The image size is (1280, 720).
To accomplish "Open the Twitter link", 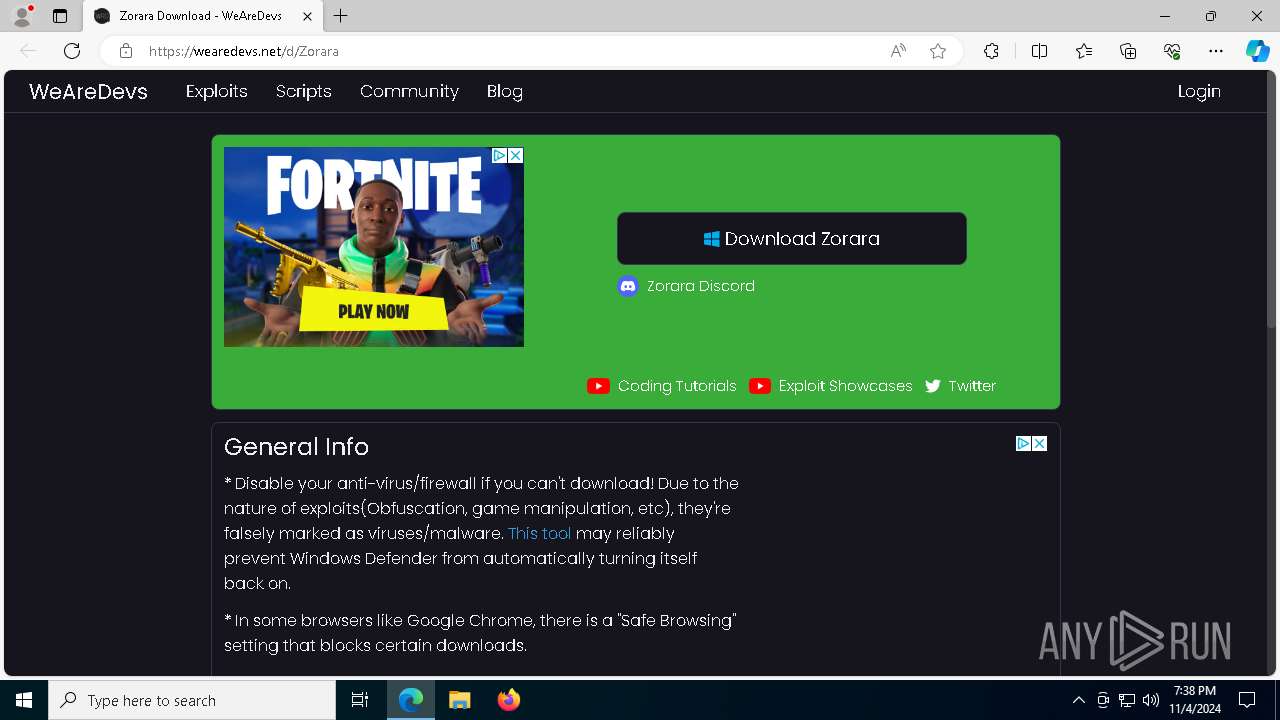I will click(x=960, y=386).
